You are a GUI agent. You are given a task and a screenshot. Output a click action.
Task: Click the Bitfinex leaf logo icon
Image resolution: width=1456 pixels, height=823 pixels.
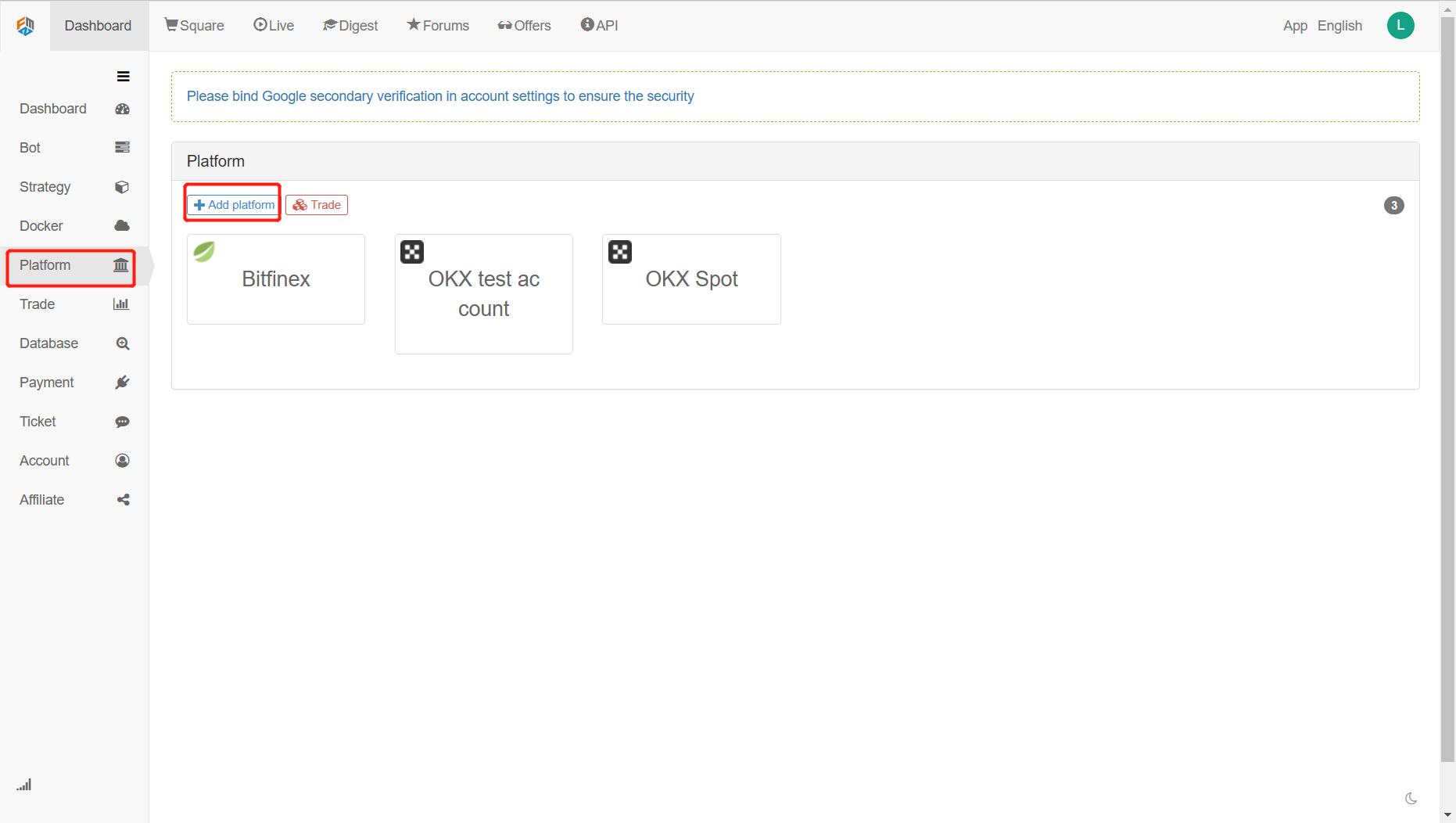pyautogui.click(x=204, y=252)
